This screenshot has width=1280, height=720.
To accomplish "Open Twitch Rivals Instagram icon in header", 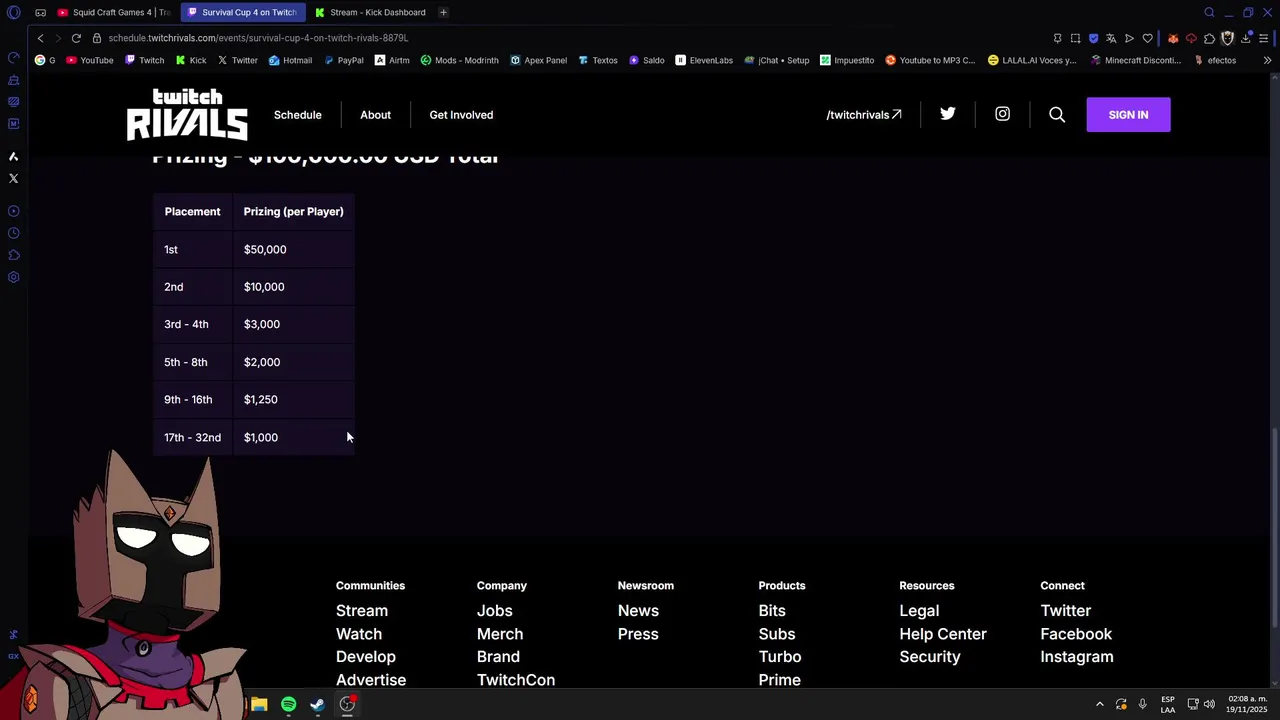I will [x=1002, y=114].
